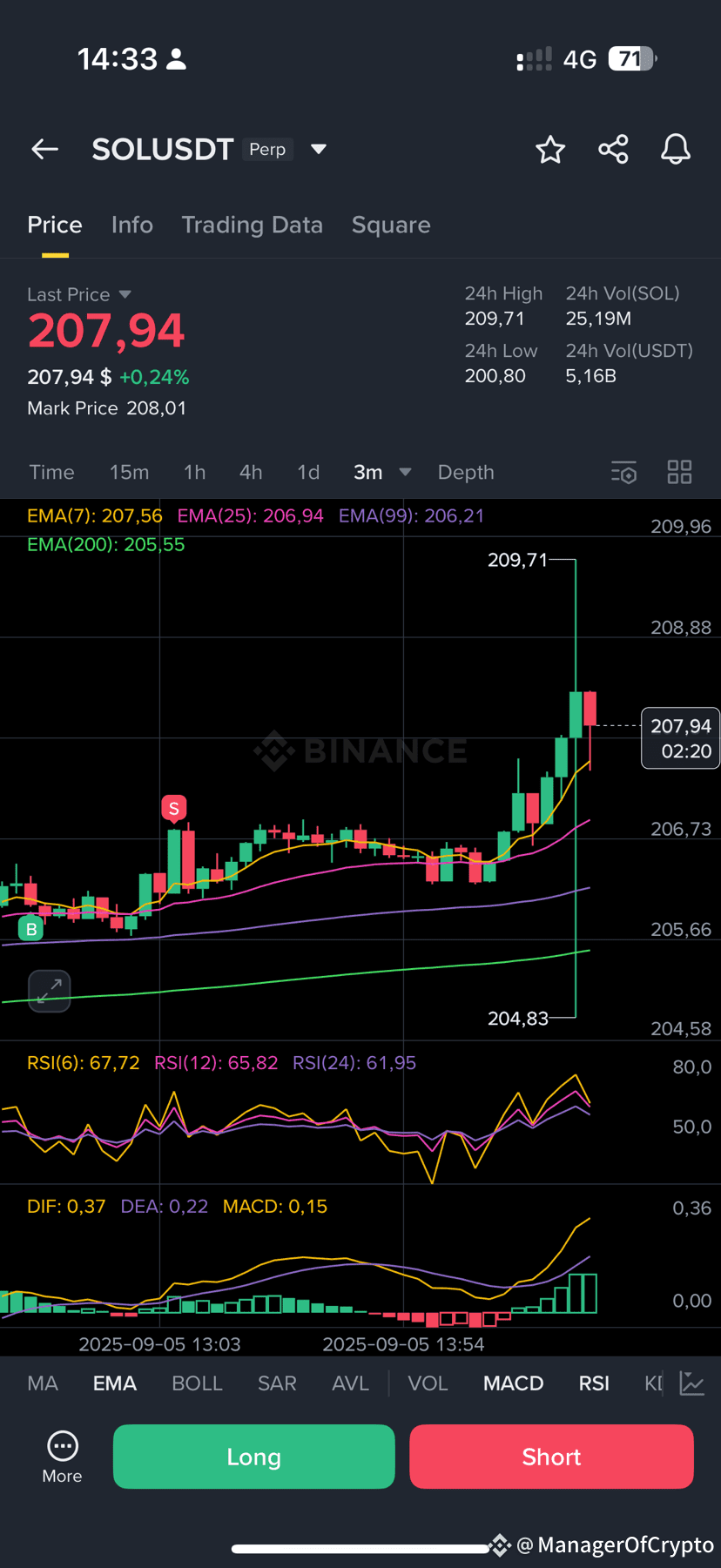The height and width of the screenshot is (1568, 721).
Task: Select the 1d interval
Action: click(308, 472)
